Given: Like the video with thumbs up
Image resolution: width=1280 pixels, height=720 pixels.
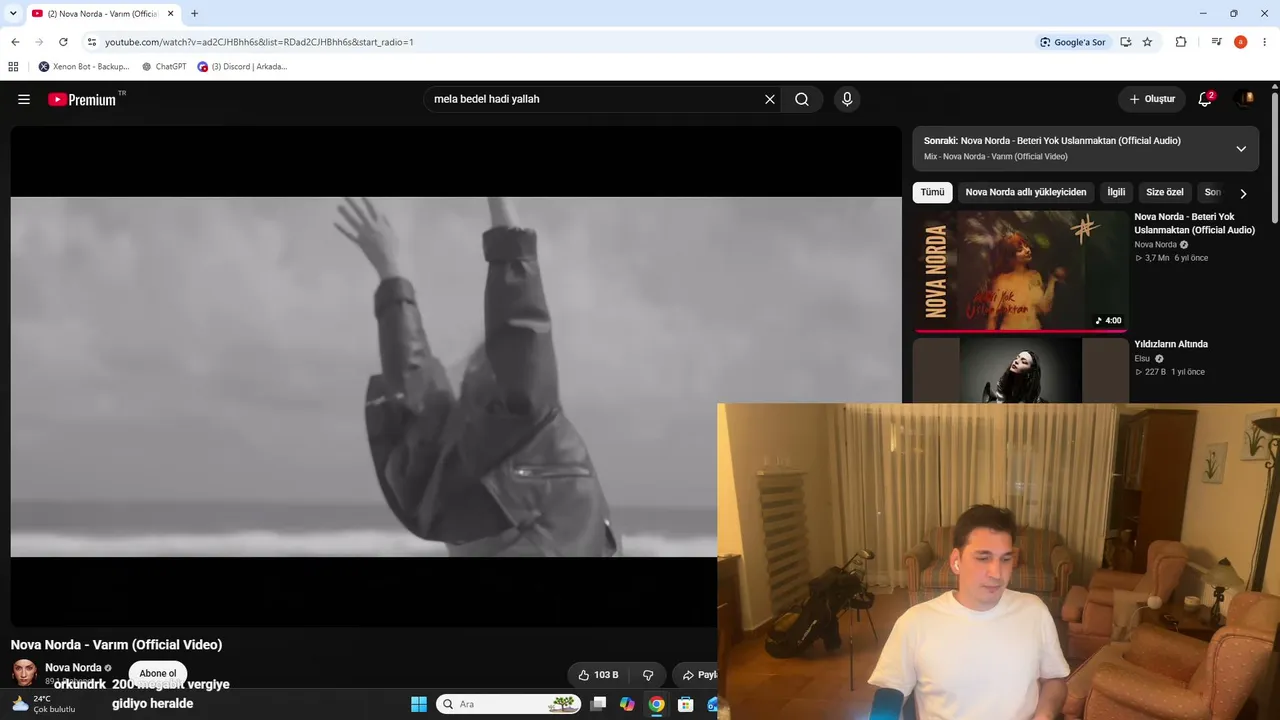Looking at the screenshot, I should pyautogui.click(x=598, y=675).
